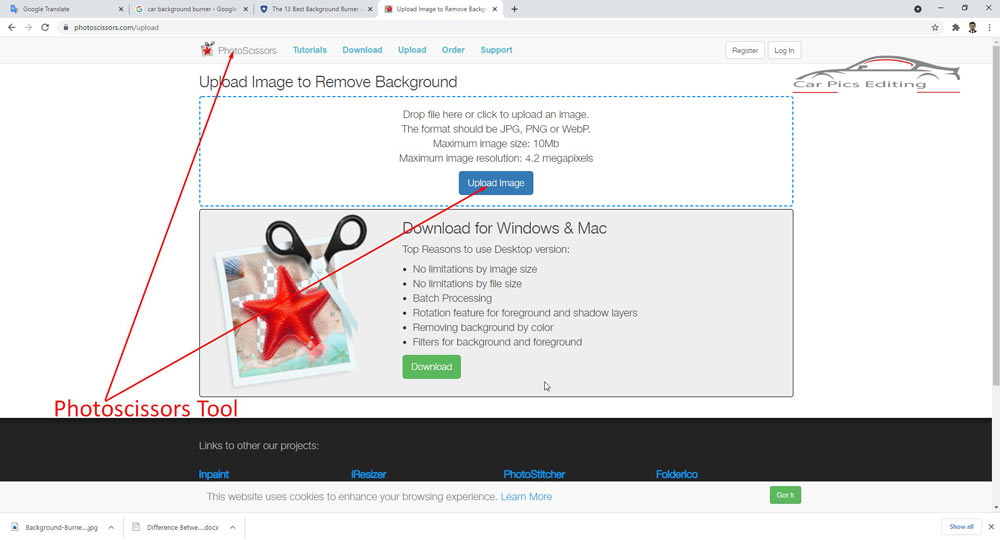Open the iResizer project link
Image resolution: width=1000 pixels, height=540 pixels.
pos(369,474)
